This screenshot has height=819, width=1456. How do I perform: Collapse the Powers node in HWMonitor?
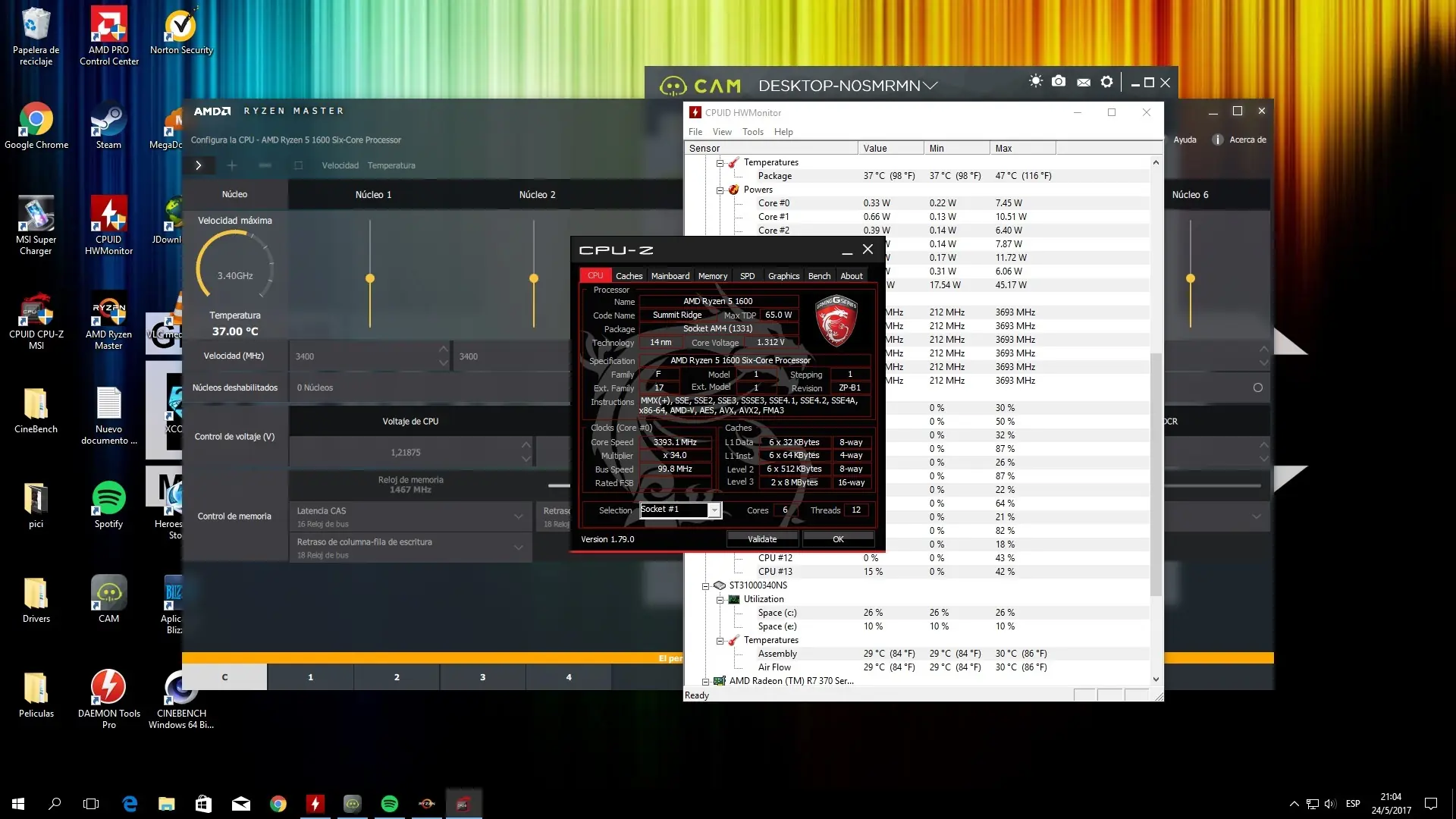(x=720, y=190)
